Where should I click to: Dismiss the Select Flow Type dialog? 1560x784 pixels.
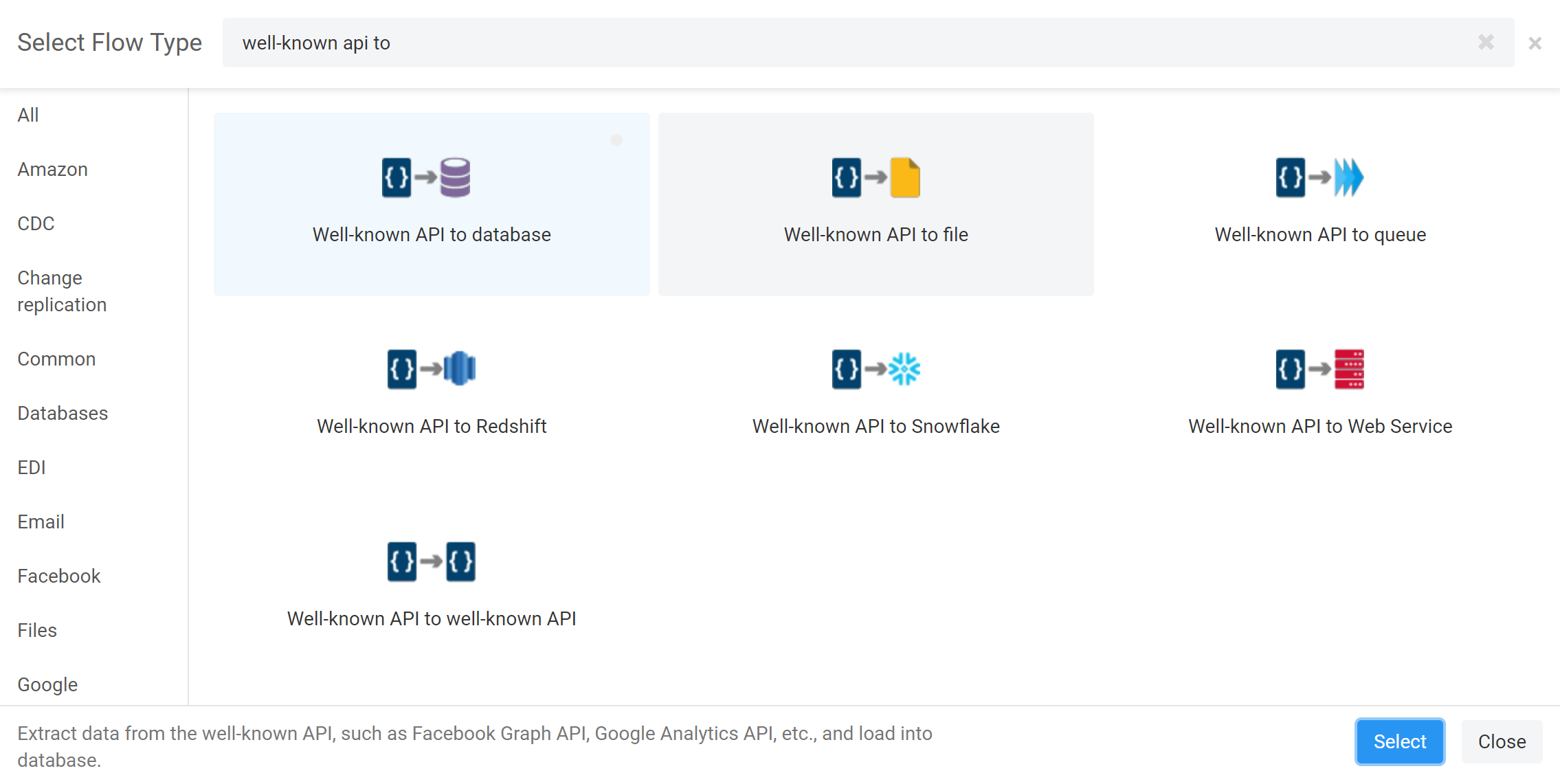coord(1535,43)
